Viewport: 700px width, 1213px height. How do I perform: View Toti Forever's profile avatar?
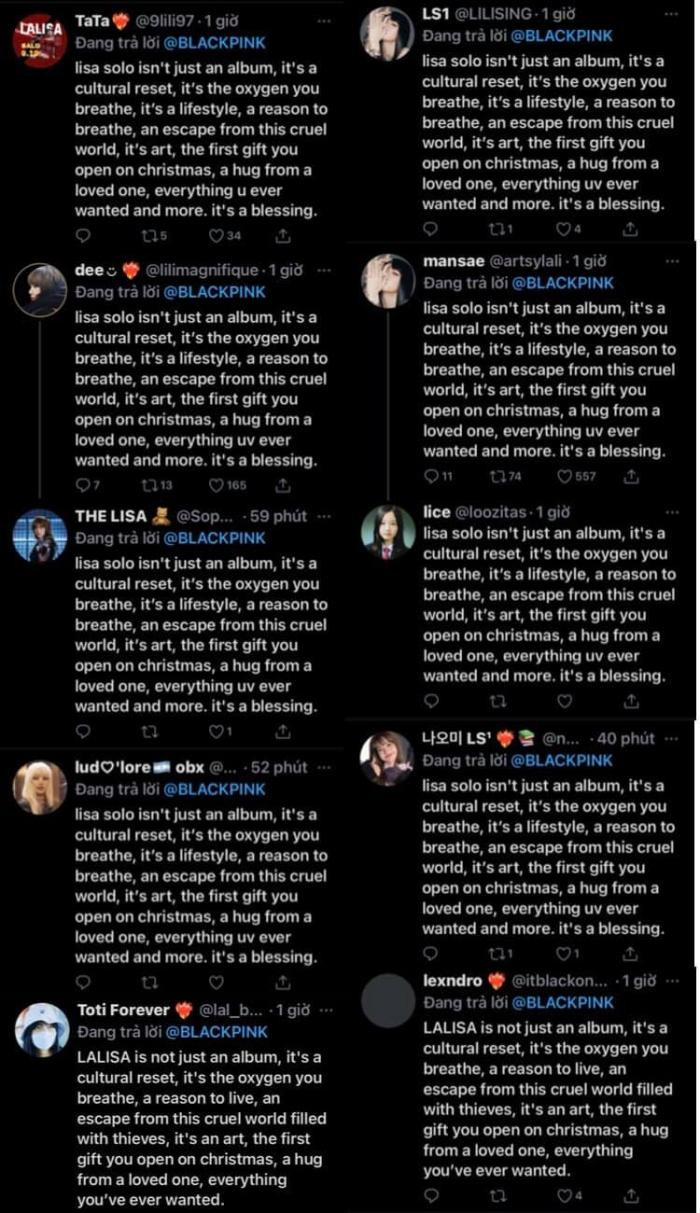point(42,1030)
